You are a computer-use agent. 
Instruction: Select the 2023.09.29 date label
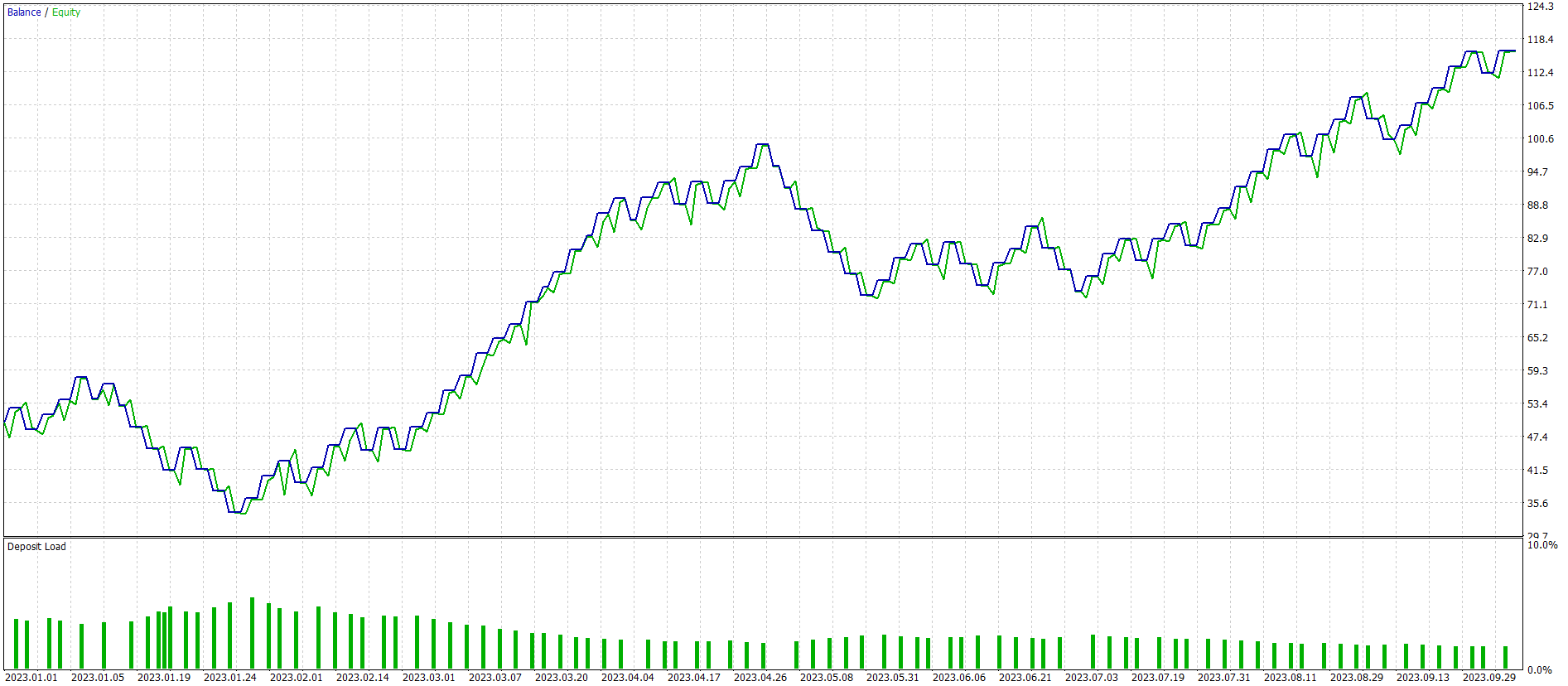[x=1488, y=678]
